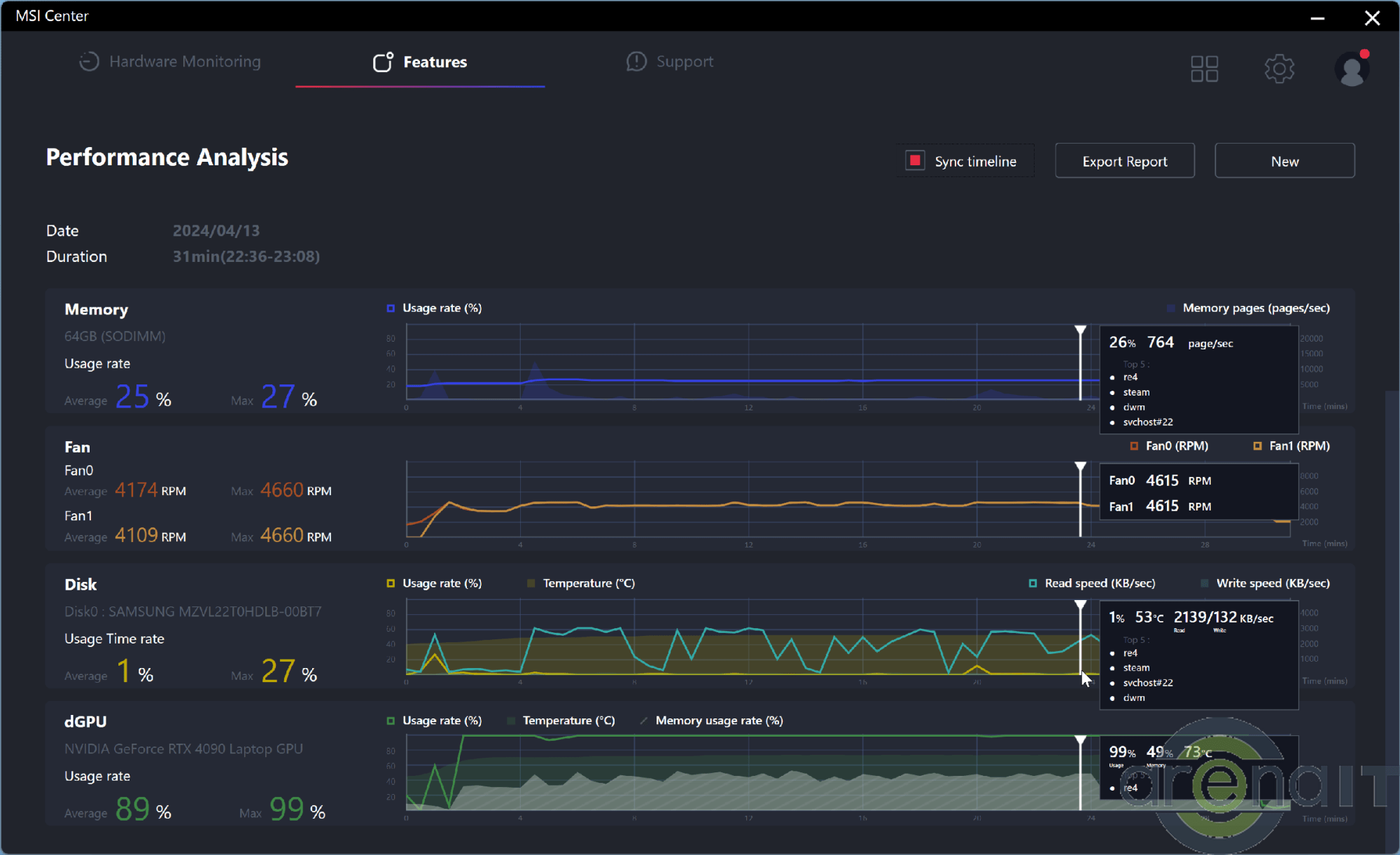Viewport: 1400px width, 855px height.
Task: Switch to the Support tab
Action: pyautogui.click(x=684, y=62)
